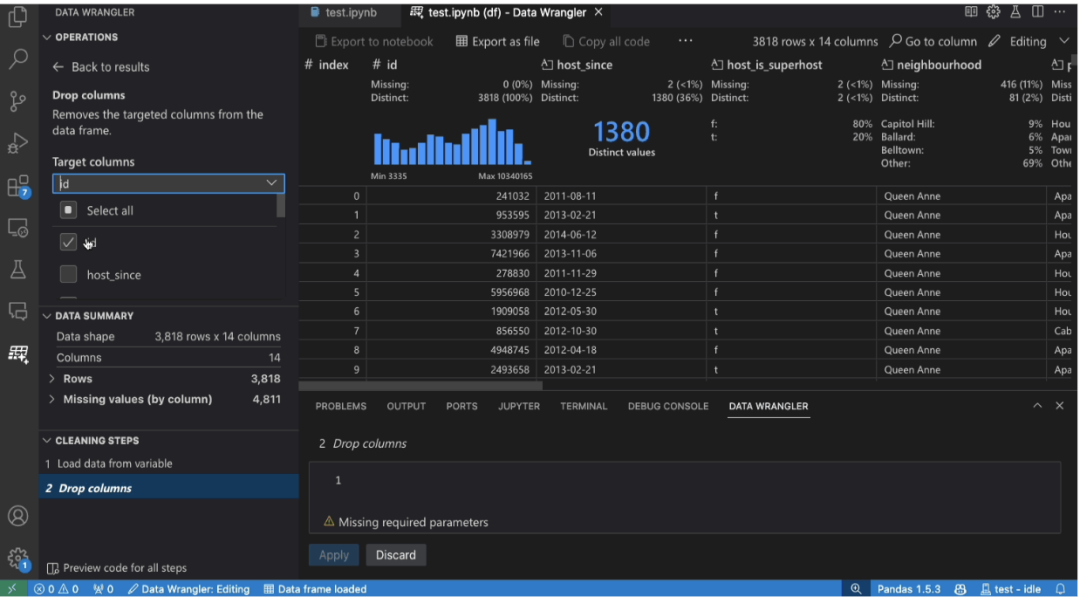Switch to the test.ipynb editor tab
The height and width of the screenshot is (597, 1080).
click(x=344, y=12)
